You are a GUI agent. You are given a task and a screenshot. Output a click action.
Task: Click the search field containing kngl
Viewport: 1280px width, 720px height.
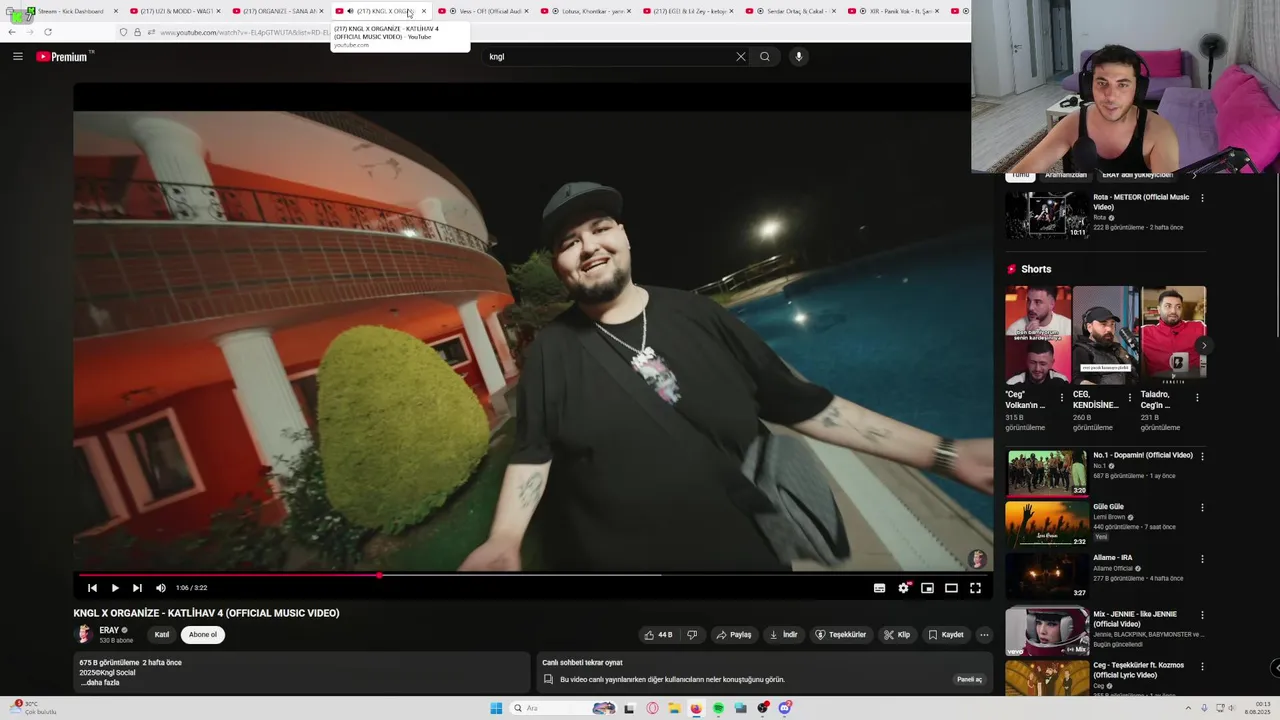[608, 56]
